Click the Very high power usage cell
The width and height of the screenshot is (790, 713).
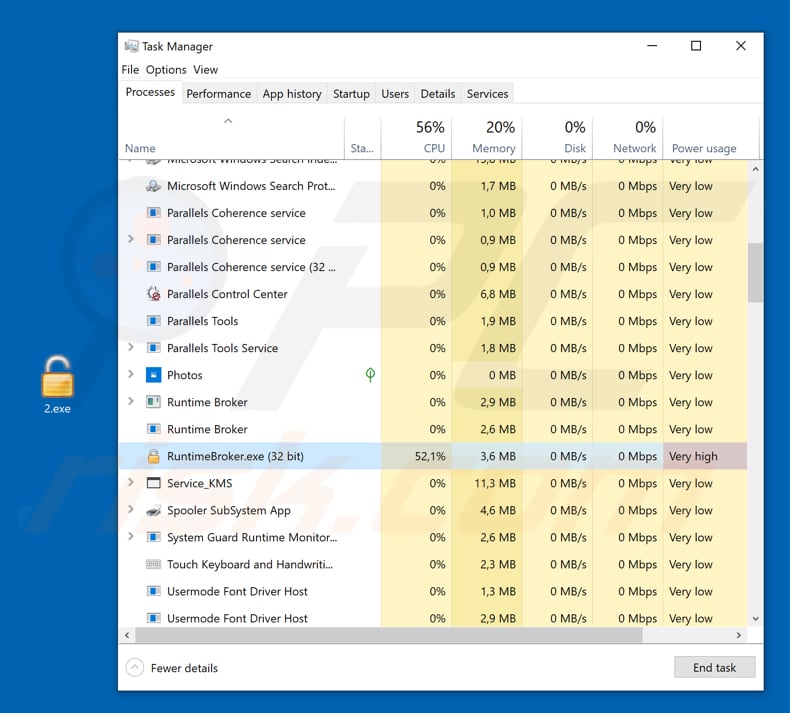pos(705,456)
